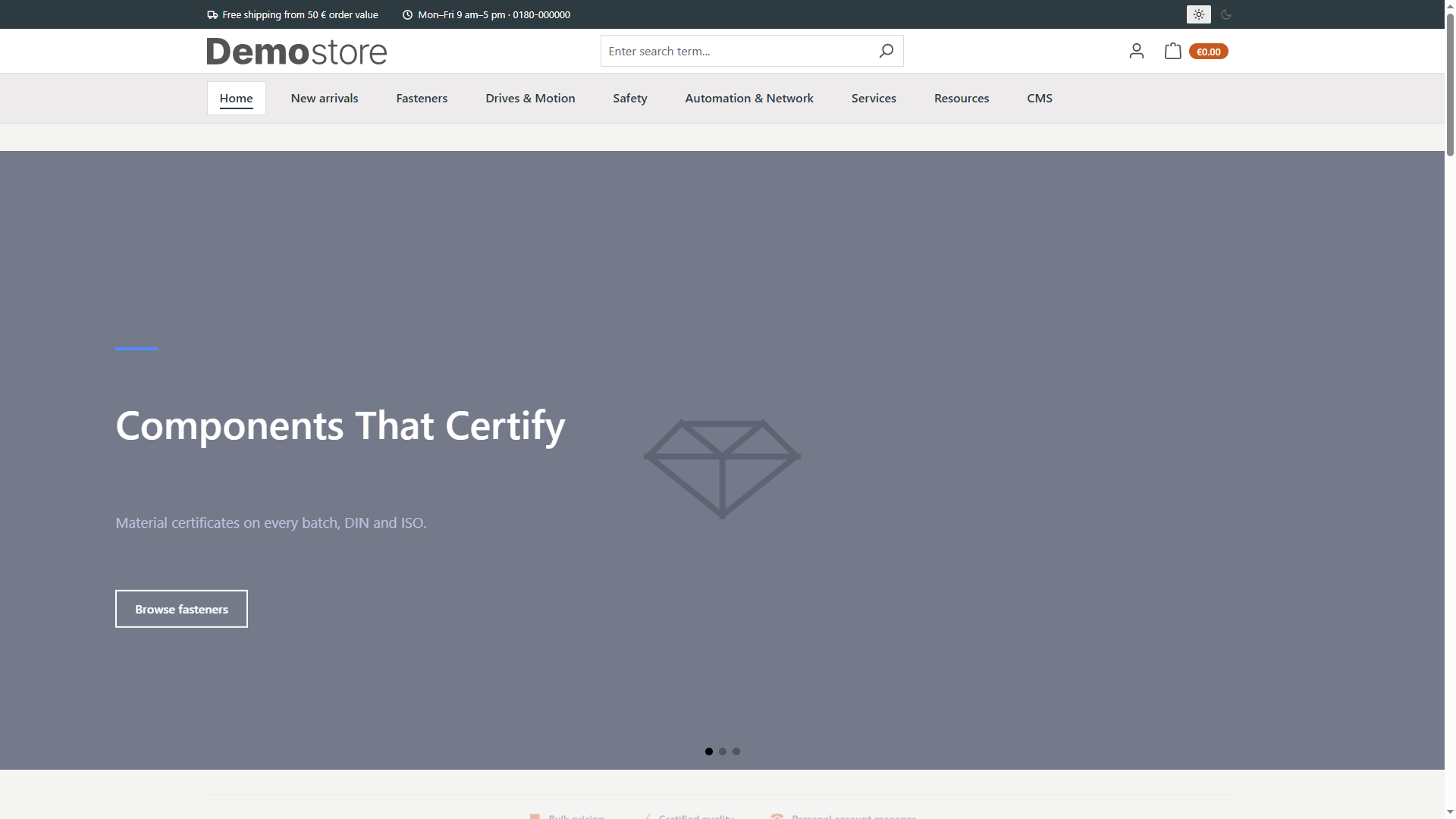Open the Services menu item
1456x819 pixels.
click(x=874, y=98)
